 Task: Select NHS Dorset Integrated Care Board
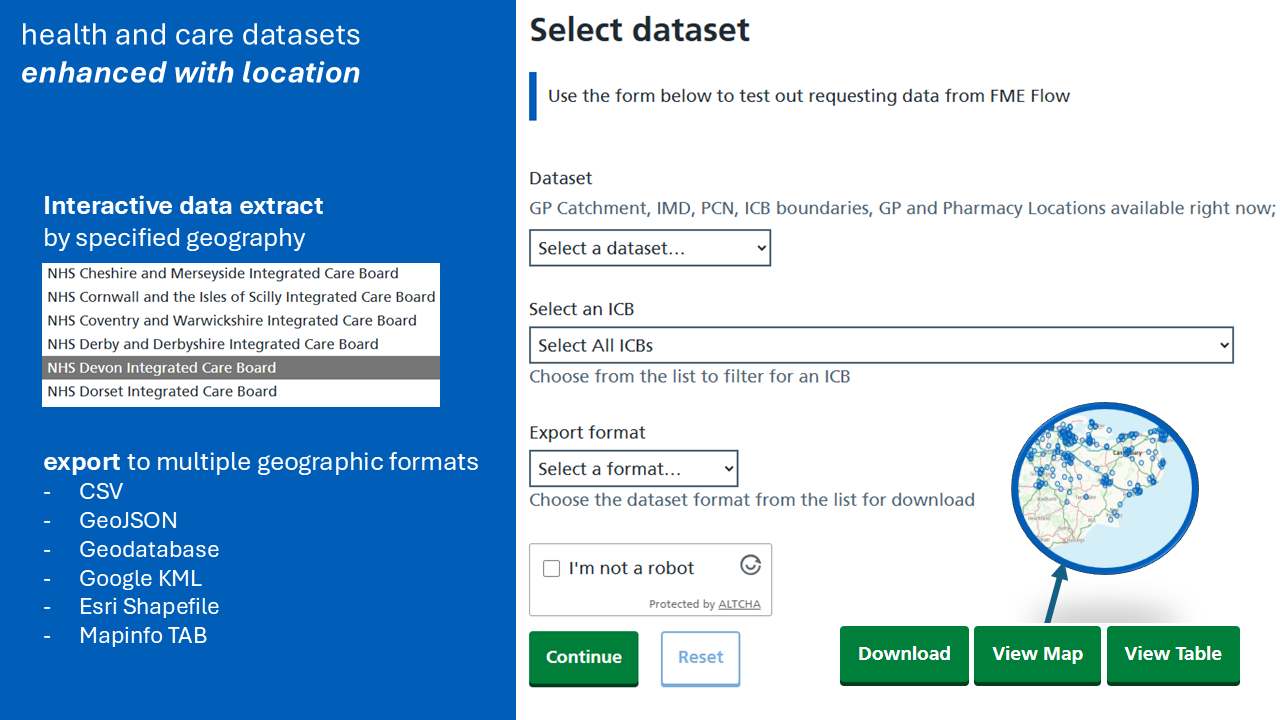[241, 392]
